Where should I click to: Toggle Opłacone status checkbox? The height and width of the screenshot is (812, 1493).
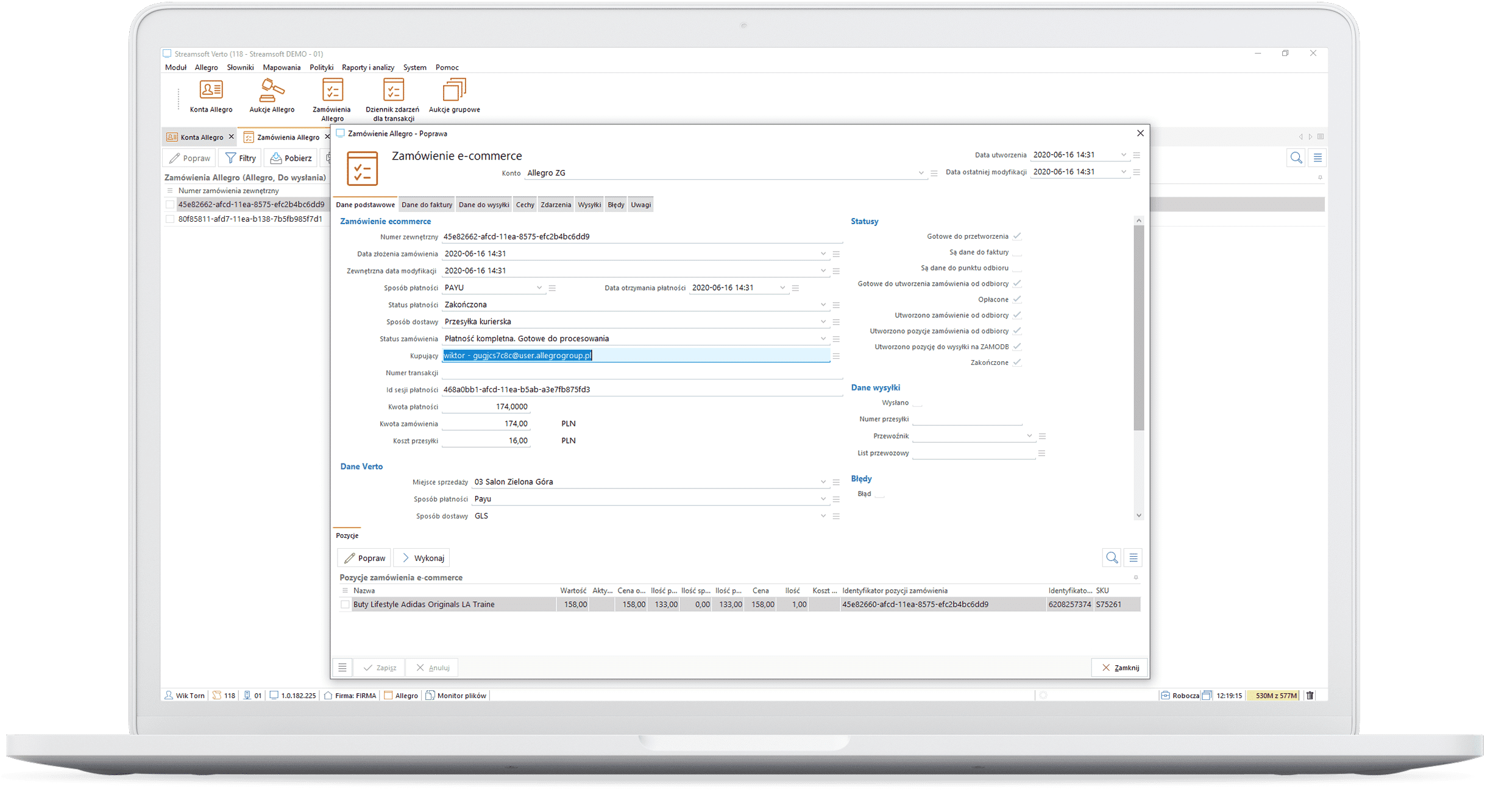pos(1017,300)
